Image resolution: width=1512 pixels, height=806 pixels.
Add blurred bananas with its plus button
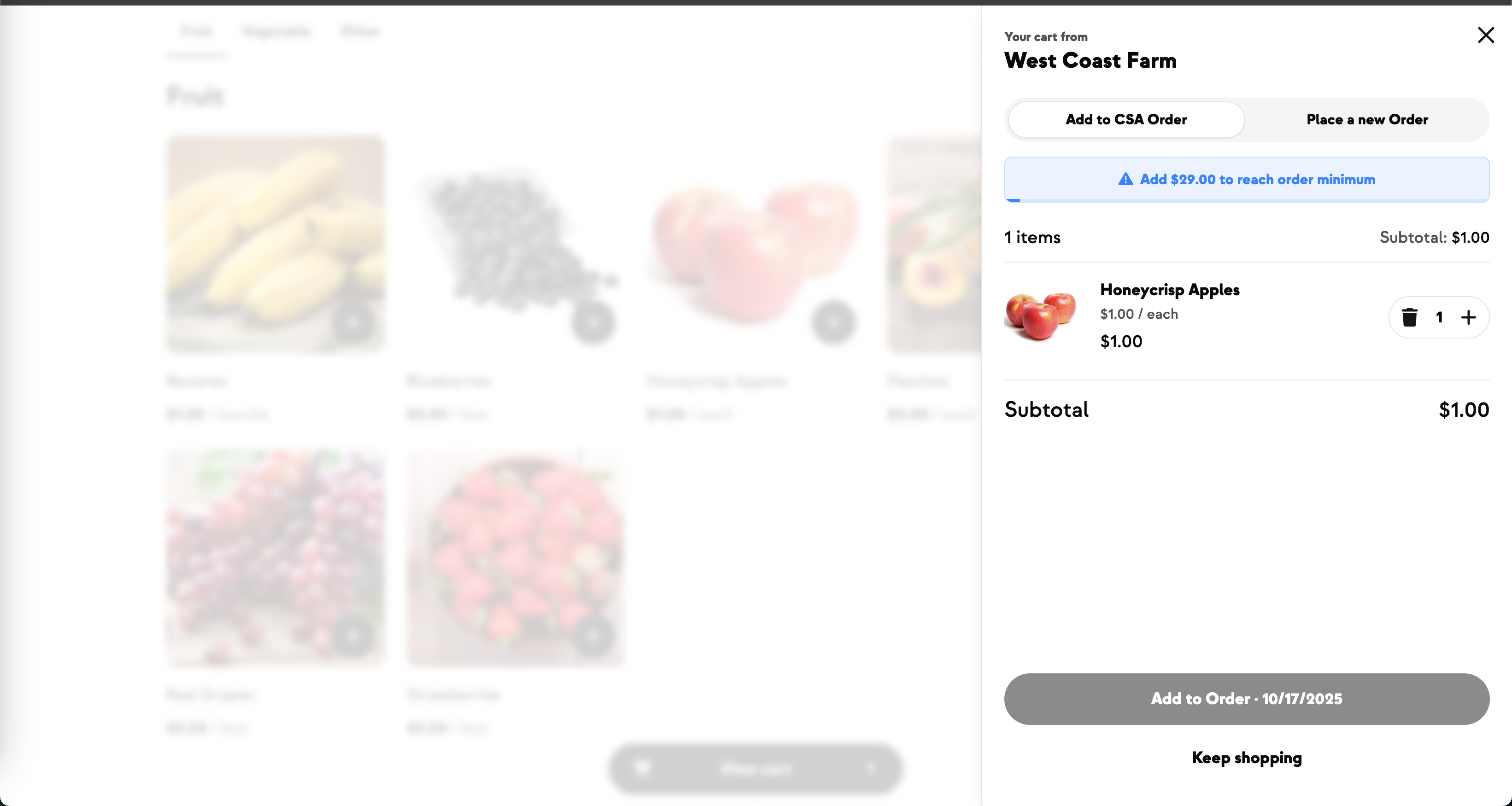[352, 322]
